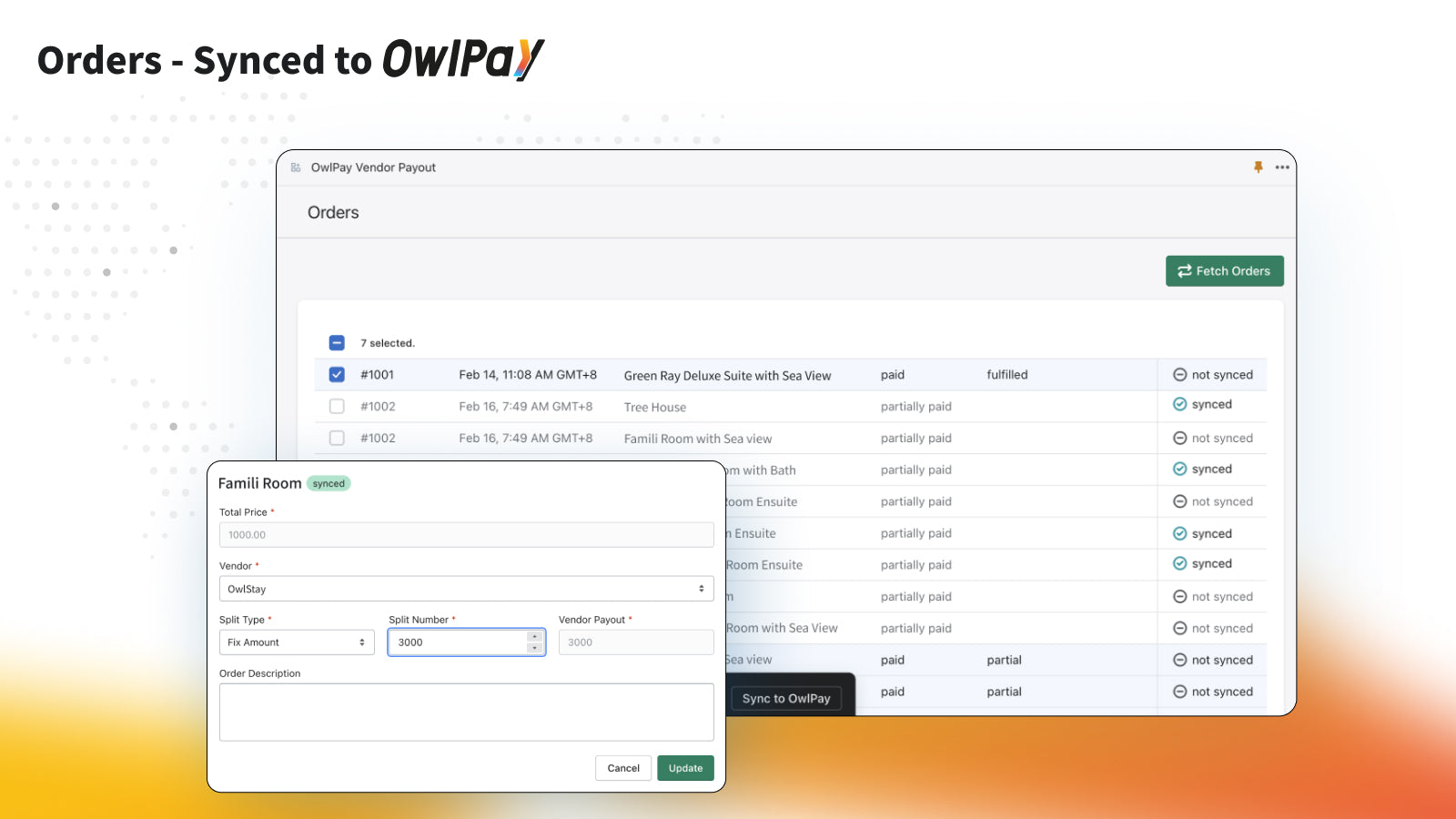Image resolution: width=1456 pixels, height=819 pixels.
Task: Open the Split Type dropdown showing Fix Amount
Action: coord(296,642)
